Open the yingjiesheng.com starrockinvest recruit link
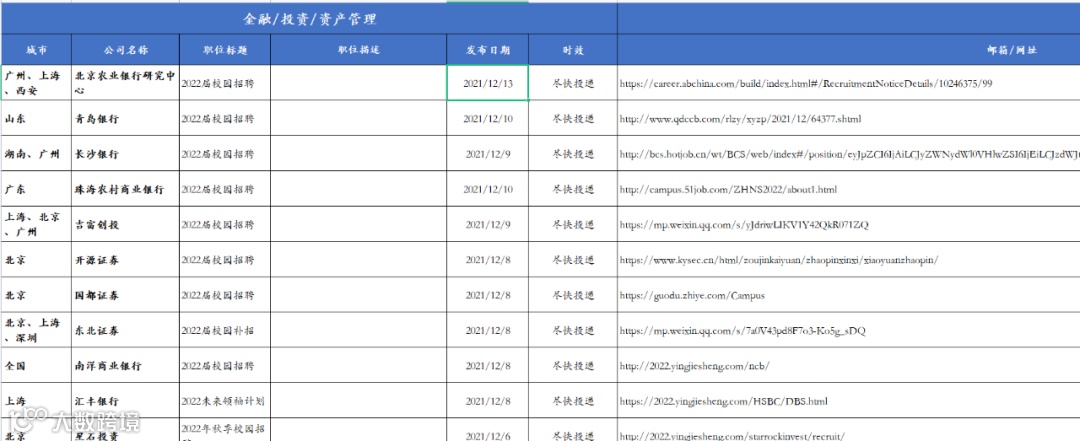Screen dimensions: 1080x441 coord(731,435)
